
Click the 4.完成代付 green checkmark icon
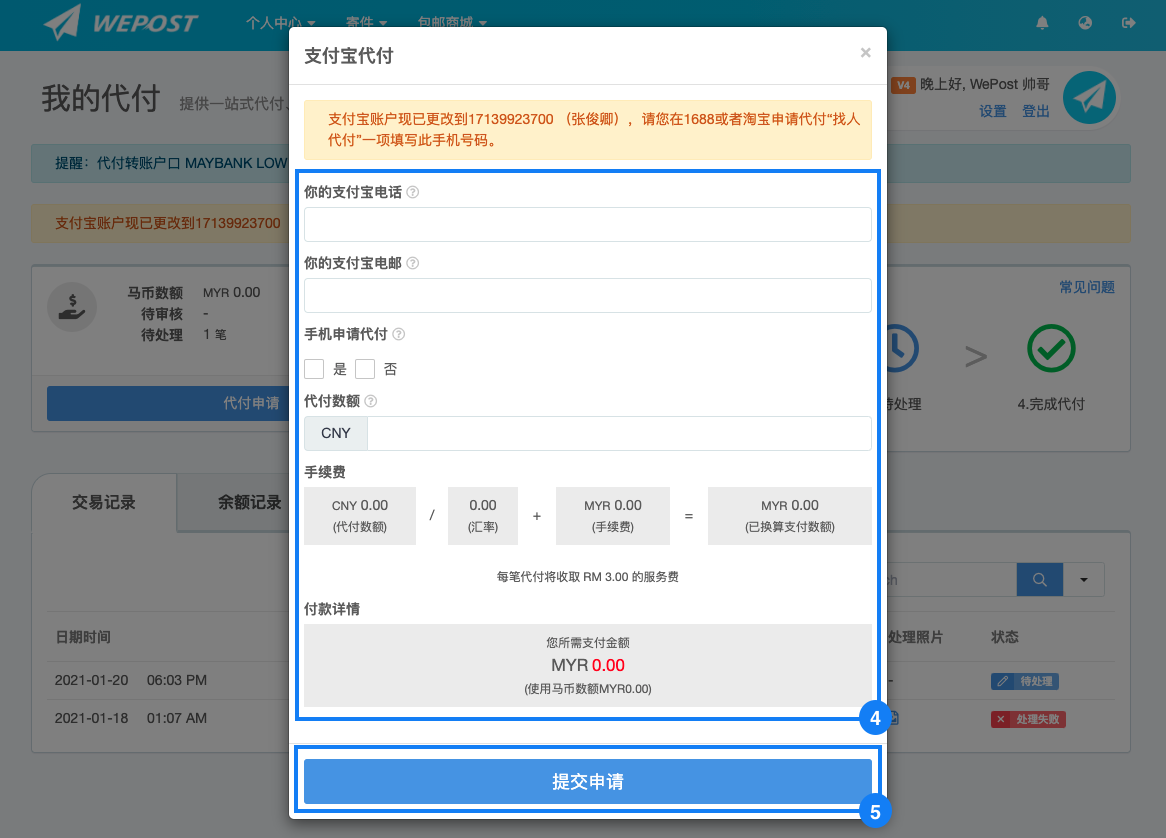pyautogui.click(x=1051, y=349)
